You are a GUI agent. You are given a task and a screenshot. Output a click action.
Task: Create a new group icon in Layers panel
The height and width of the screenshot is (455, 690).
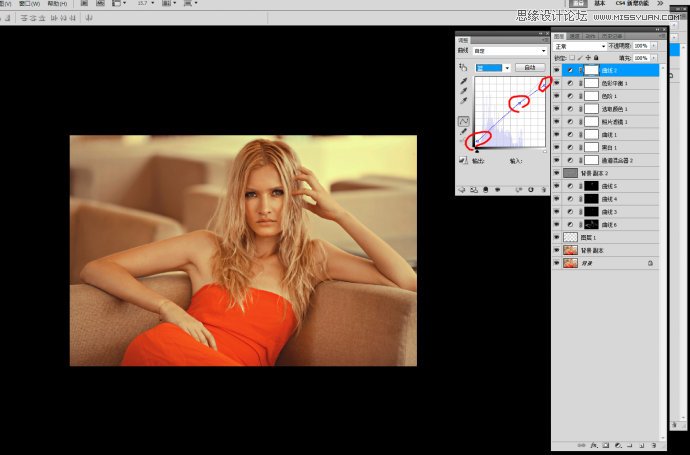[630, 445]
